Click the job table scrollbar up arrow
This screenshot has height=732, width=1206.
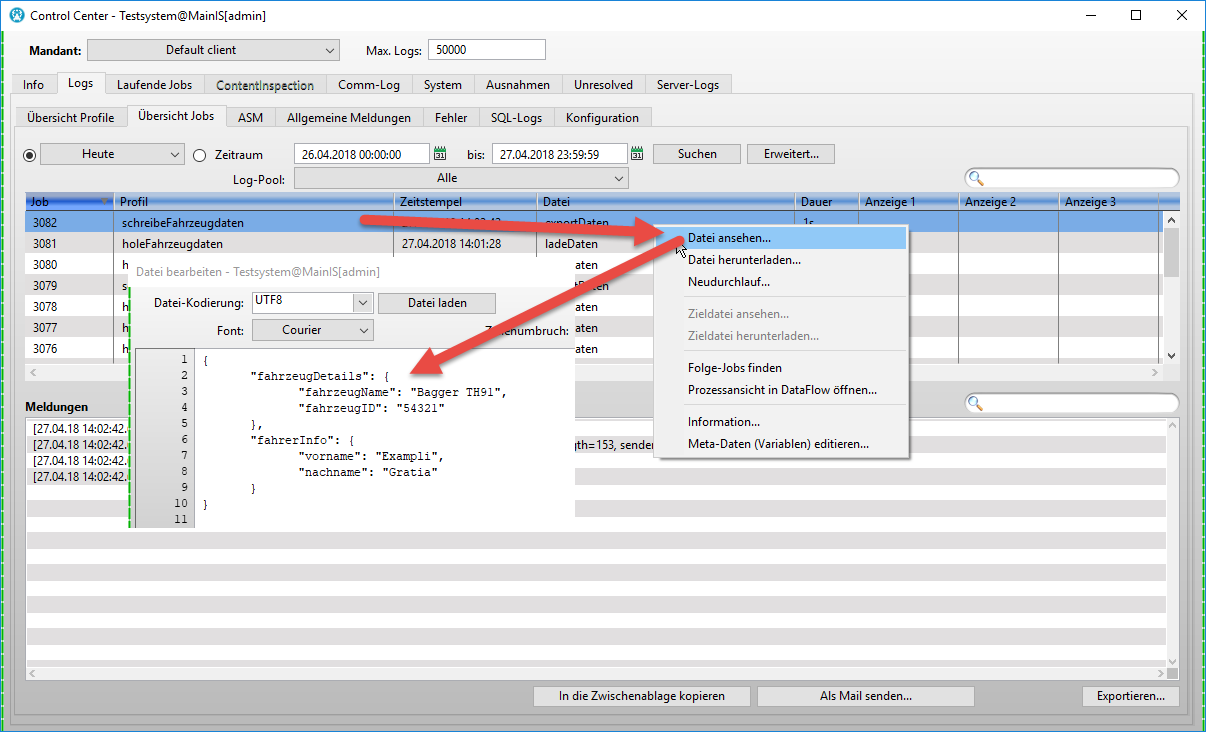[1171, 220]
